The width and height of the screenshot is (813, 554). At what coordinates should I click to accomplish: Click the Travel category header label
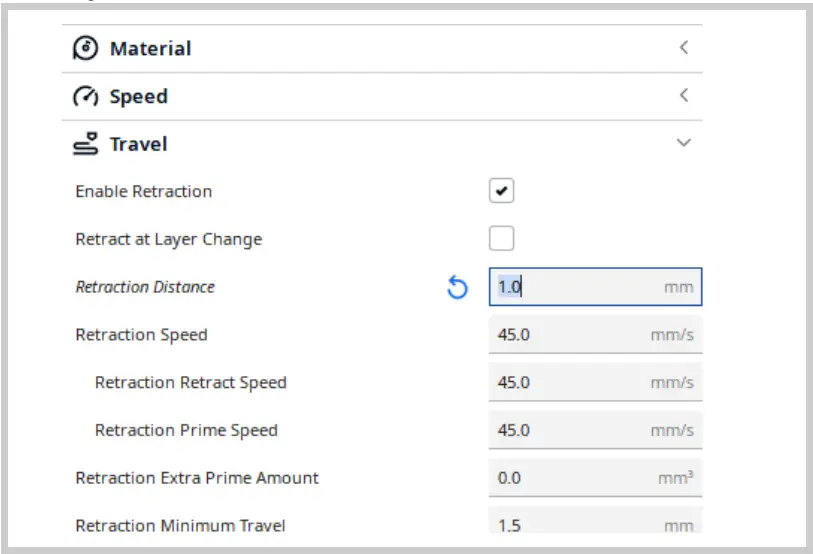point(138,145)
